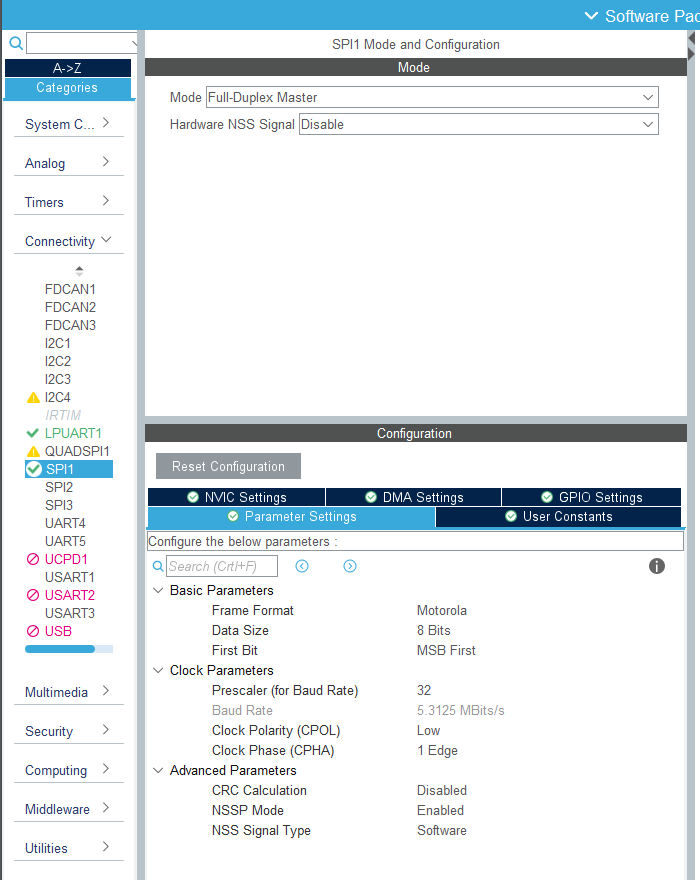Go to next search result arrow
This screenshot has height=880, width=700.
[350, 566]
